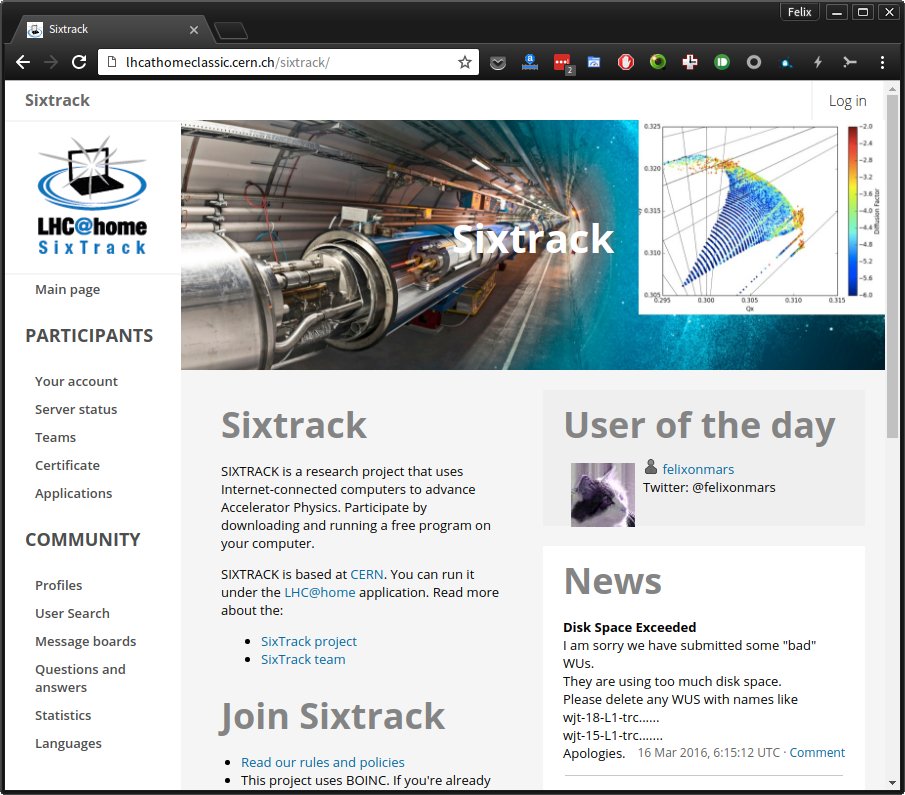Click the Pocket extension icon
The image size is (905, 795).
pyautogui.click(x=497, y=62)
